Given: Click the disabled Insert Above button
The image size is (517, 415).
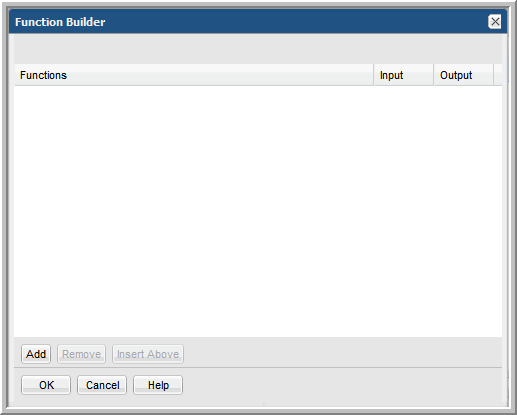Looking at the screenshot, I should (x=148, y=354).
